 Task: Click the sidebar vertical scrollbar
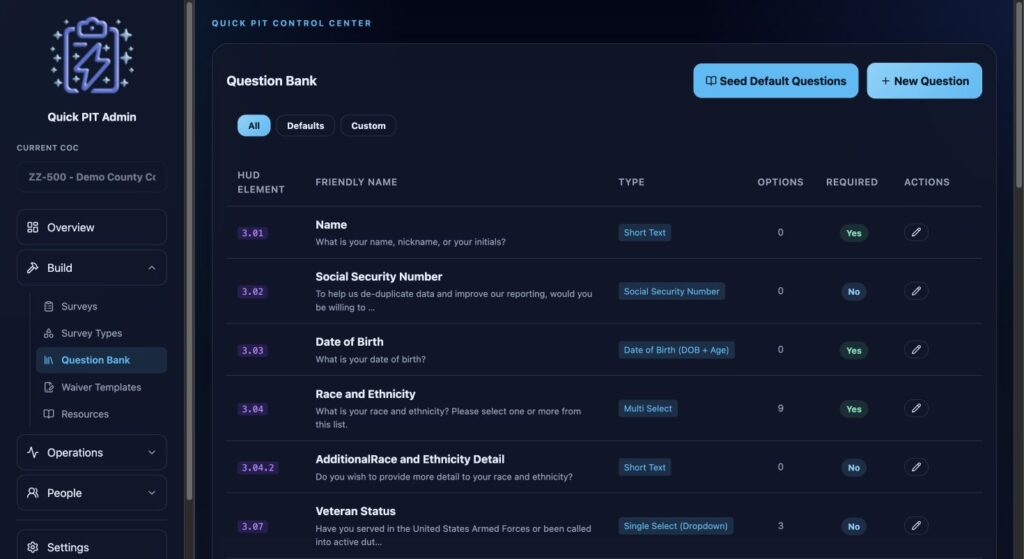click(x=189, y=251)
